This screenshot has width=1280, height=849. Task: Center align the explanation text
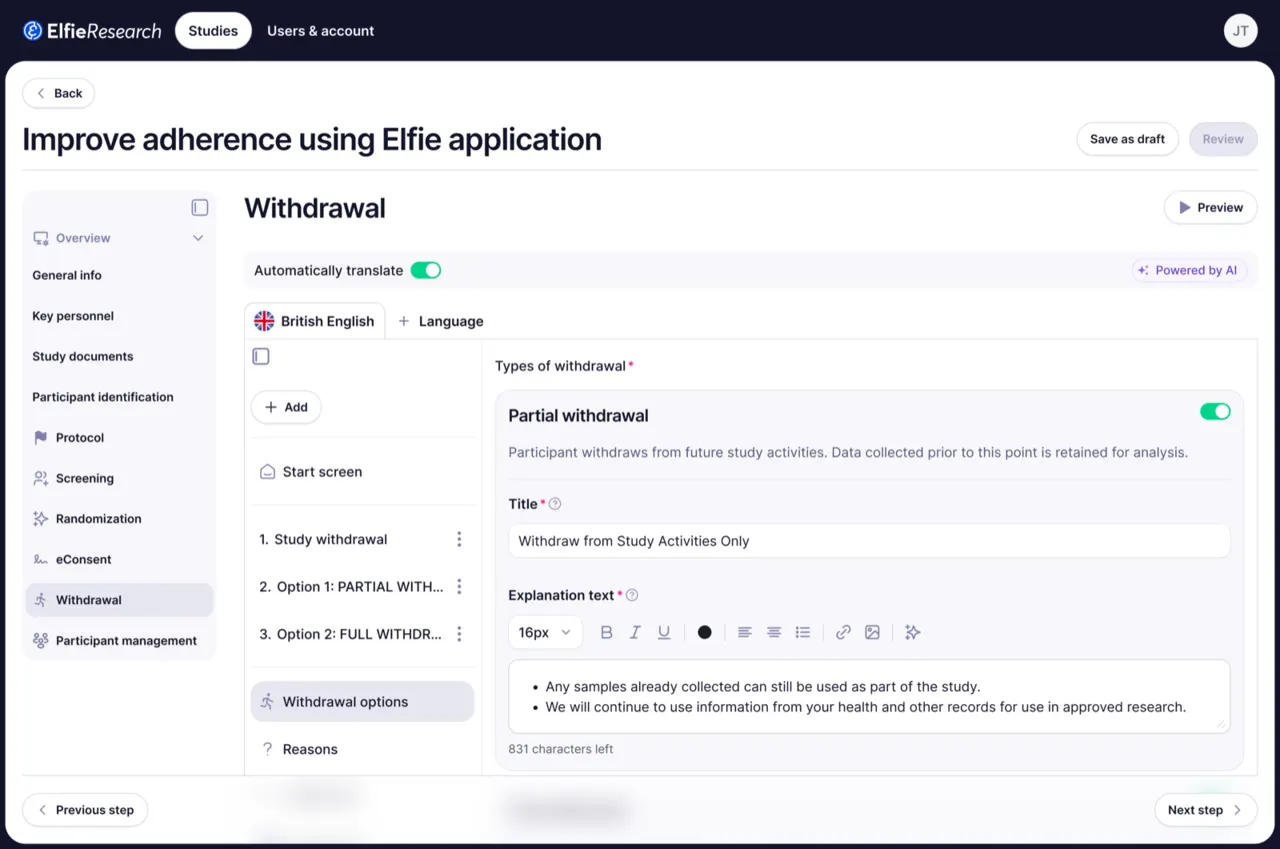point(773,632)
